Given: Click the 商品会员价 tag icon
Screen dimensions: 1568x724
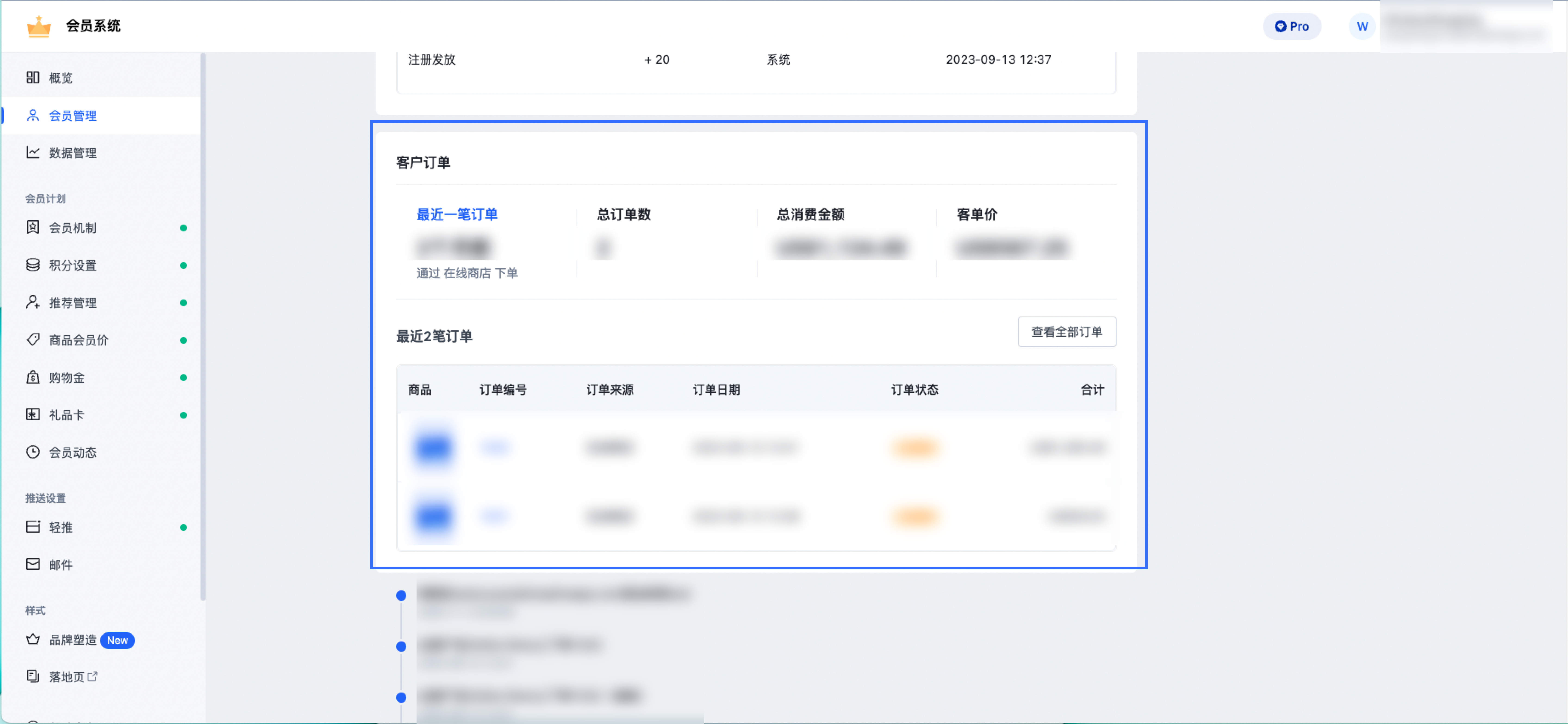Looking at the screenshot, I should click(33, 340).
